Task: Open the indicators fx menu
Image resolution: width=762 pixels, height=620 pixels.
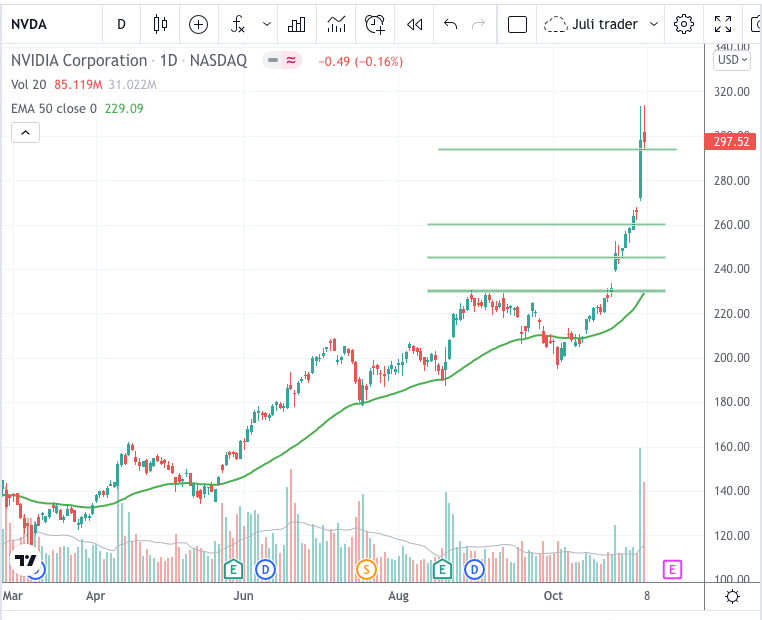Action: coord(237,24)
